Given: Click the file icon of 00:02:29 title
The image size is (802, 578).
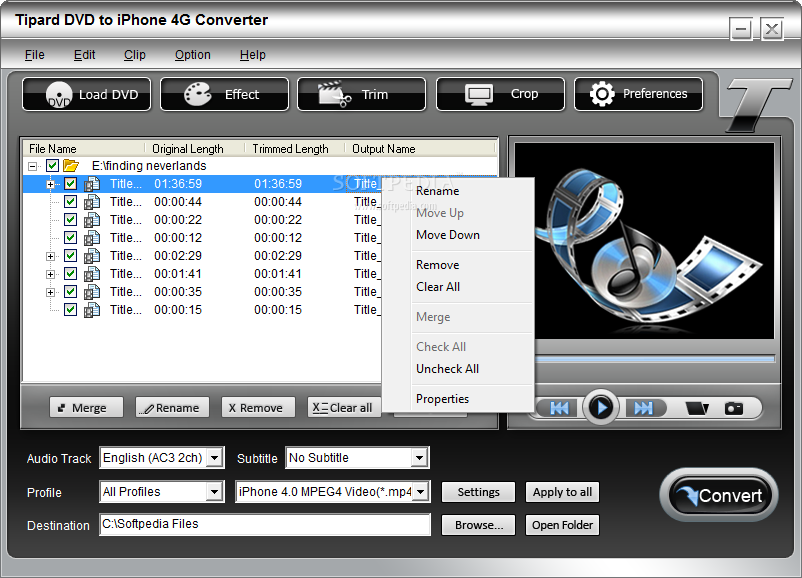Looking at the screenshot, I should 92,256.
